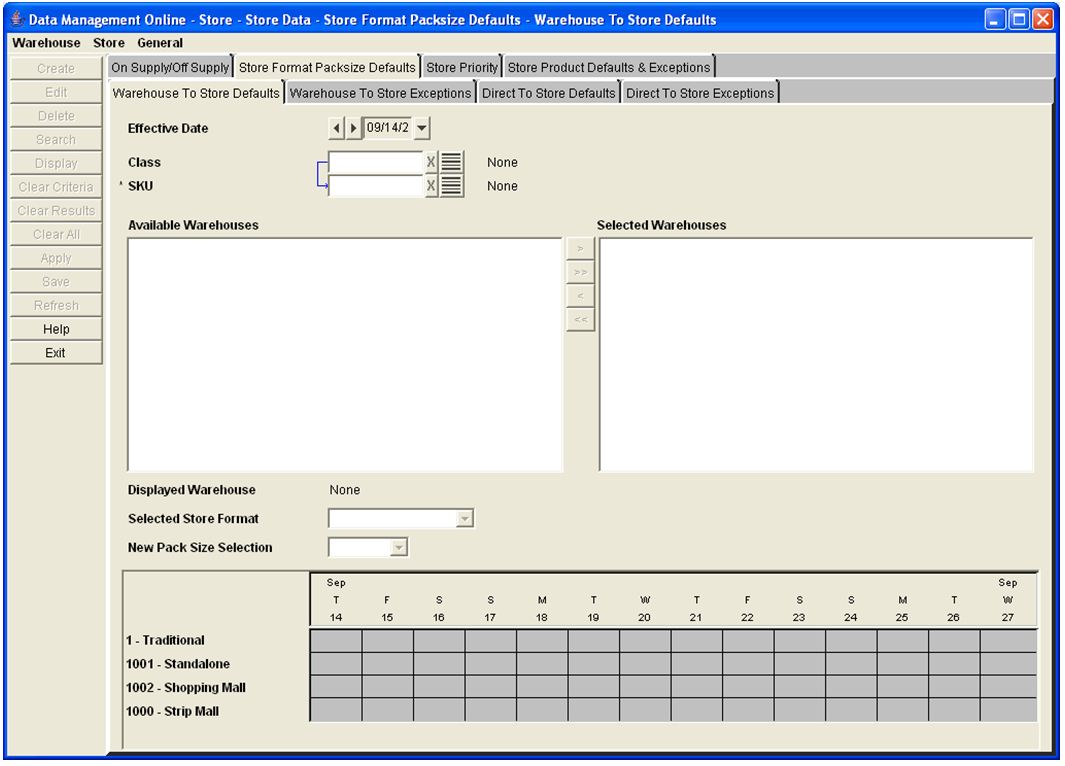The width and height of the screenshot is (1065, 766).
Task: Maximize the Data Management Online window
Action: (1019, 19)
